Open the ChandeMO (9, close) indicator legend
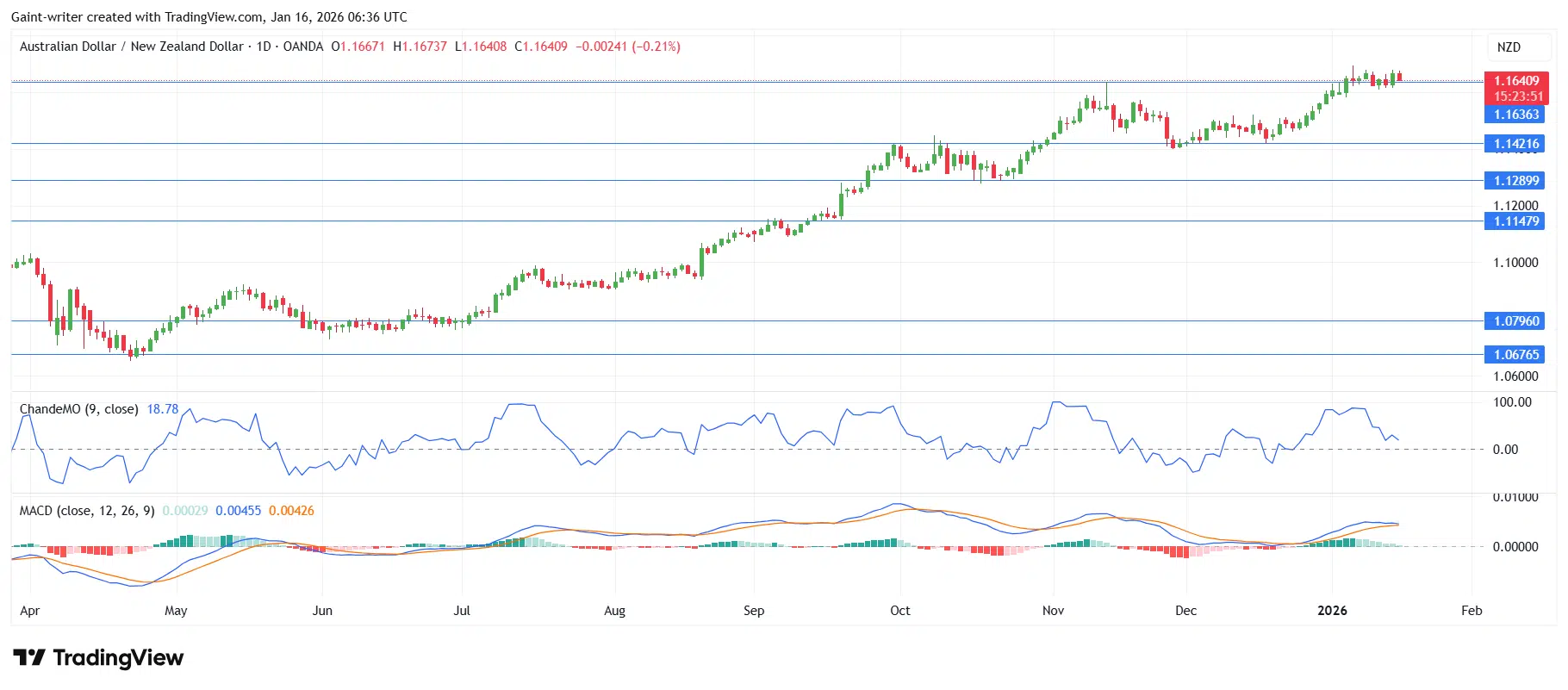 coord(78,409)
